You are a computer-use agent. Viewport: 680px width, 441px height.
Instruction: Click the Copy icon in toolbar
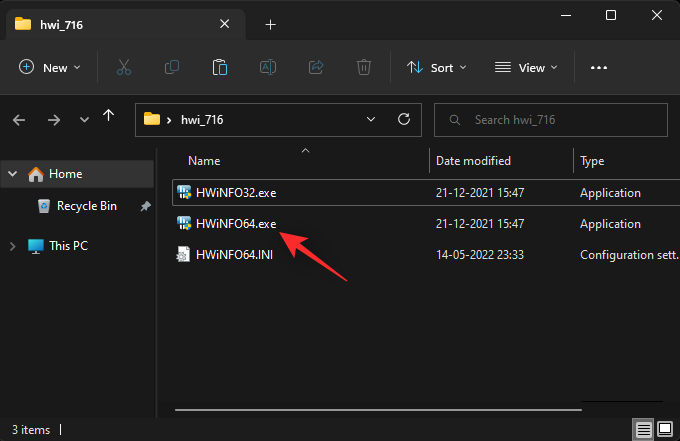point(172,68)
